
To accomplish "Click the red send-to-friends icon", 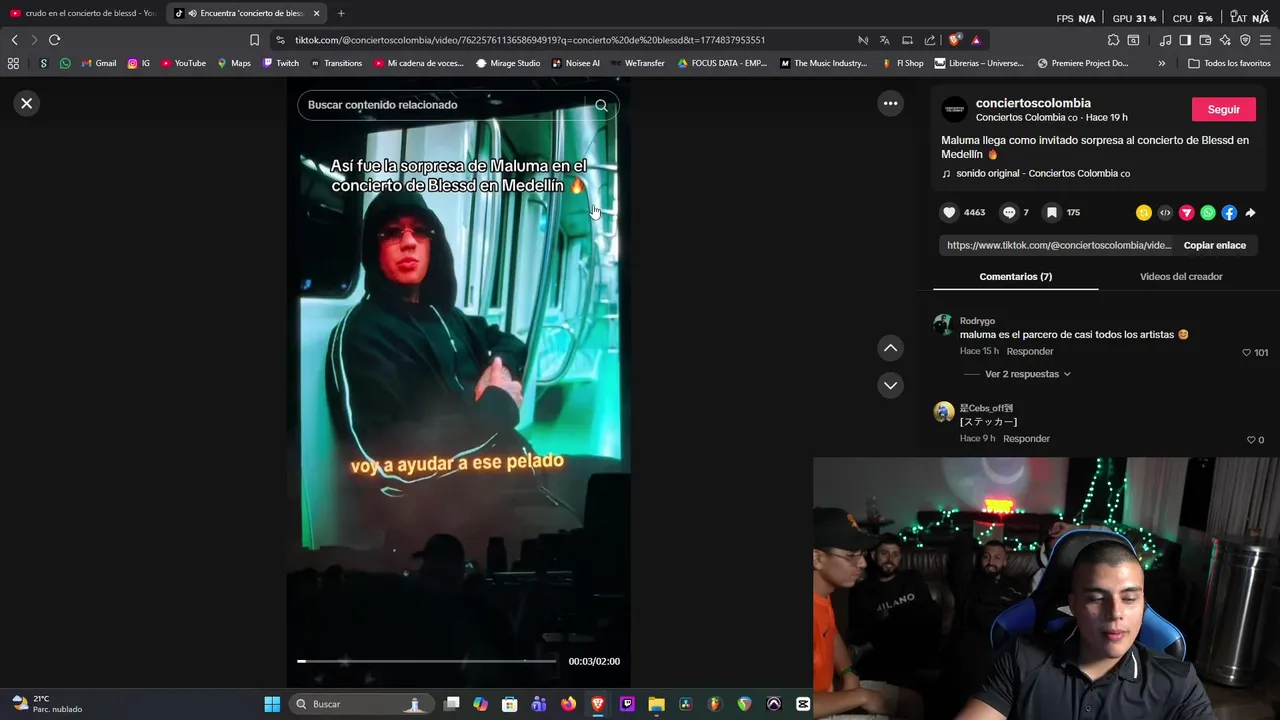I will (1187, 212).
